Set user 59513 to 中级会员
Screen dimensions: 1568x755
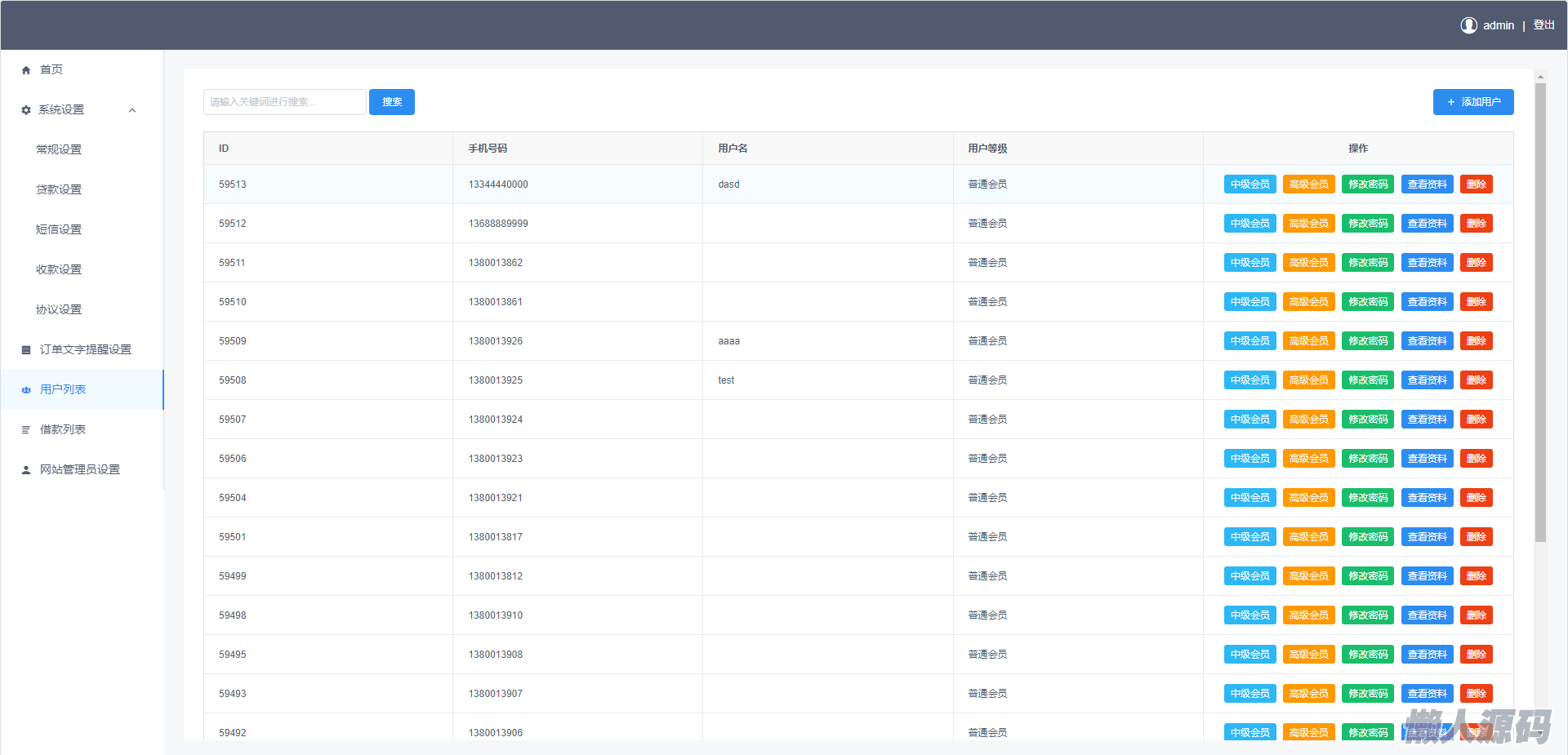(x=1249, y=184)
